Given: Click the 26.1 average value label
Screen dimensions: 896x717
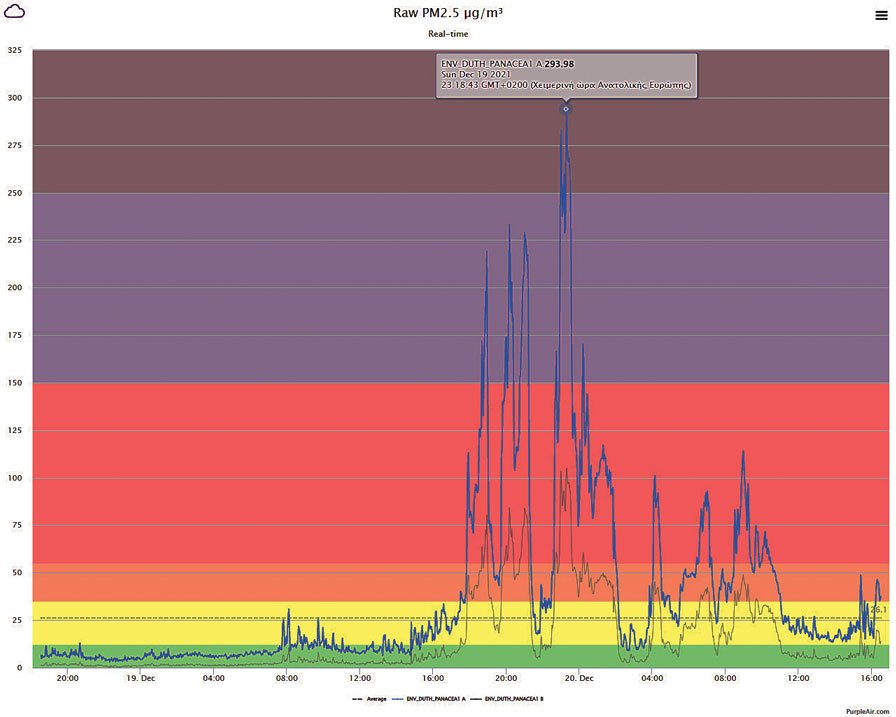Looking at the screenshot, I should [x=879, y=610].
